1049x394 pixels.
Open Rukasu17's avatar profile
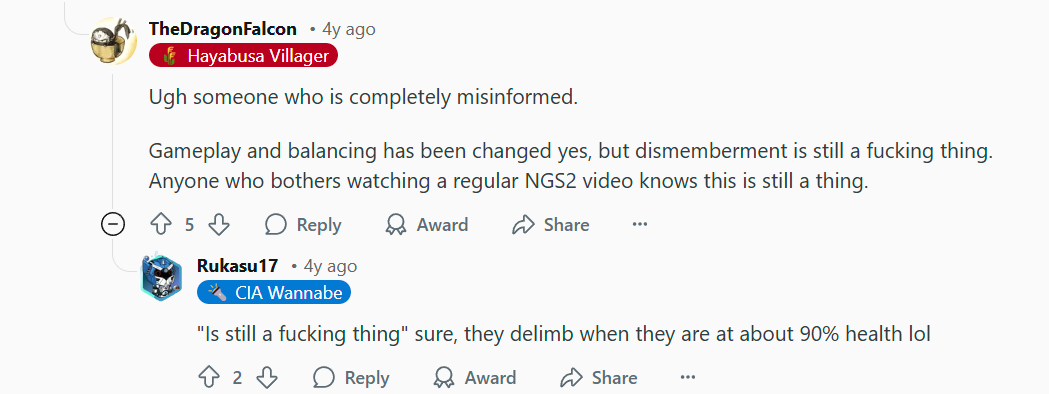pyautogui.click(x=161, y=278)
